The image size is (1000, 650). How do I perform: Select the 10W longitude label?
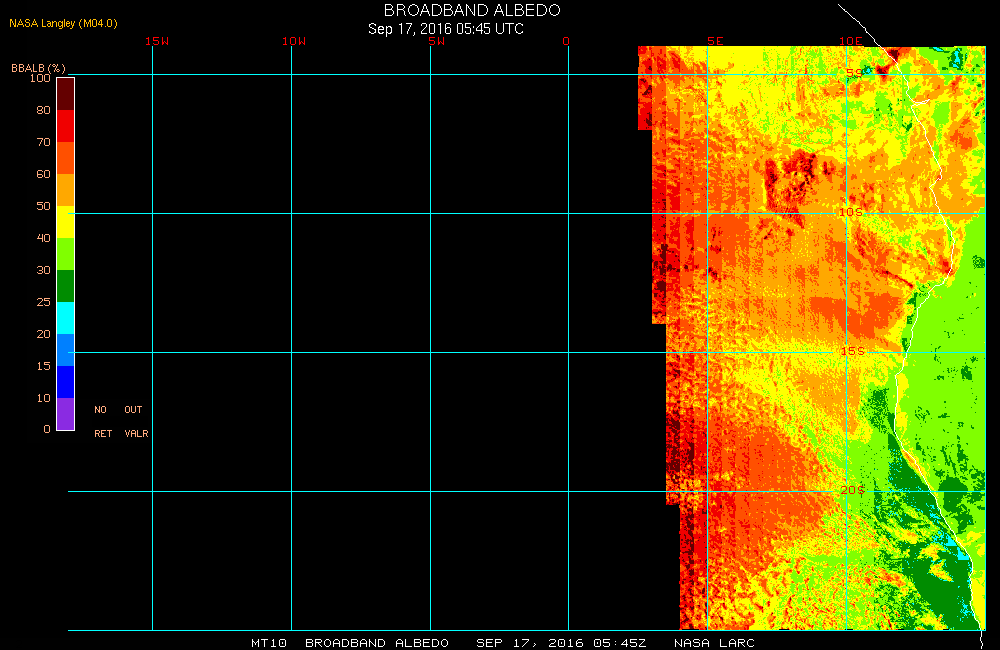click(294, 41)
